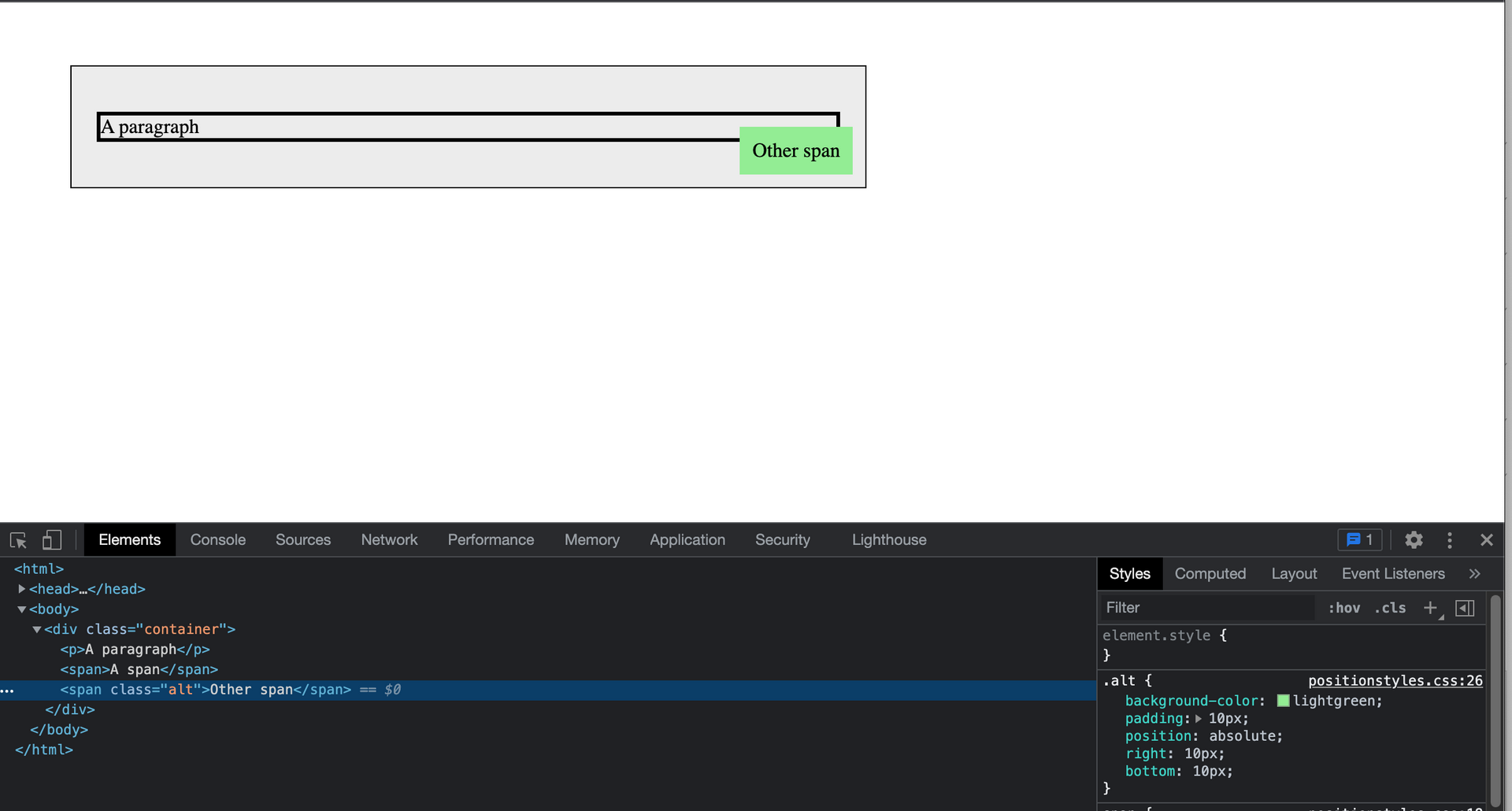Switch to the Console tab
This screenshot has height=811, width=1512.
[x=218, y=540]
